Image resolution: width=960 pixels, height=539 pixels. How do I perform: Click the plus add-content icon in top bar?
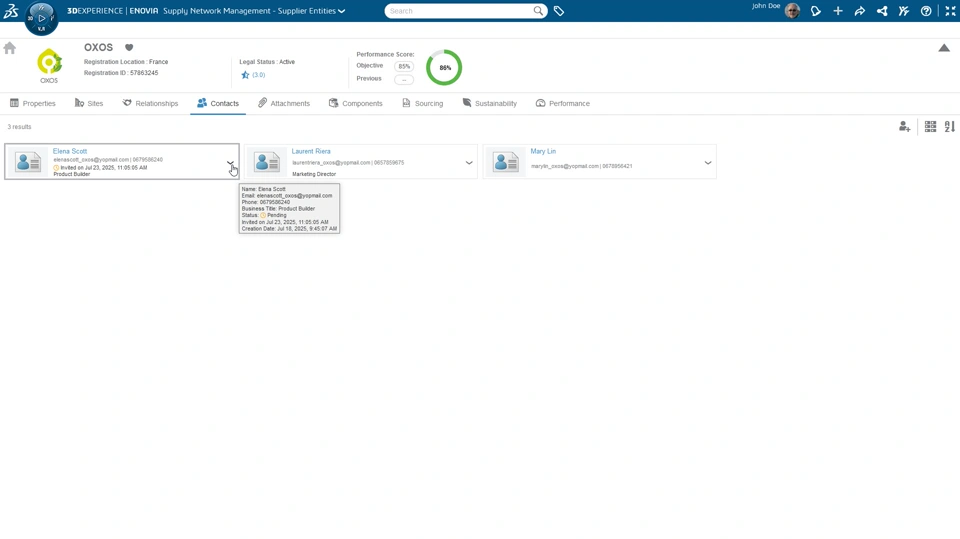838,11
